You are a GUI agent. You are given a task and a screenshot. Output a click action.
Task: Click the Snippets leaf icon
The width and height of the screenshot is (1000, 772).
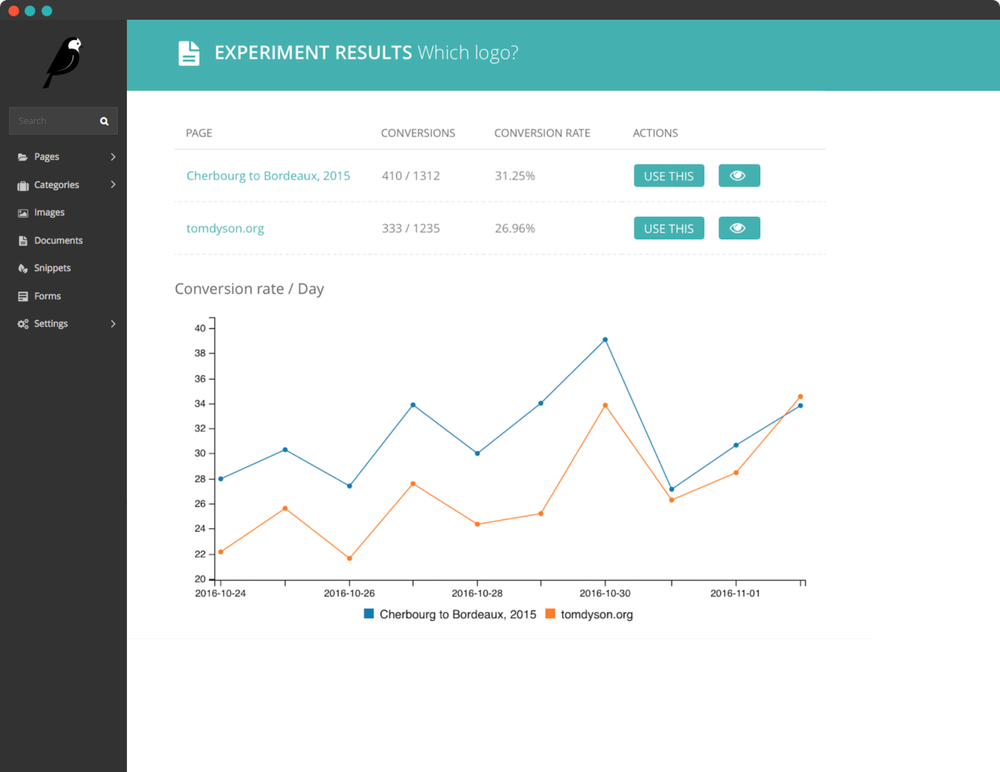[23, 269]
